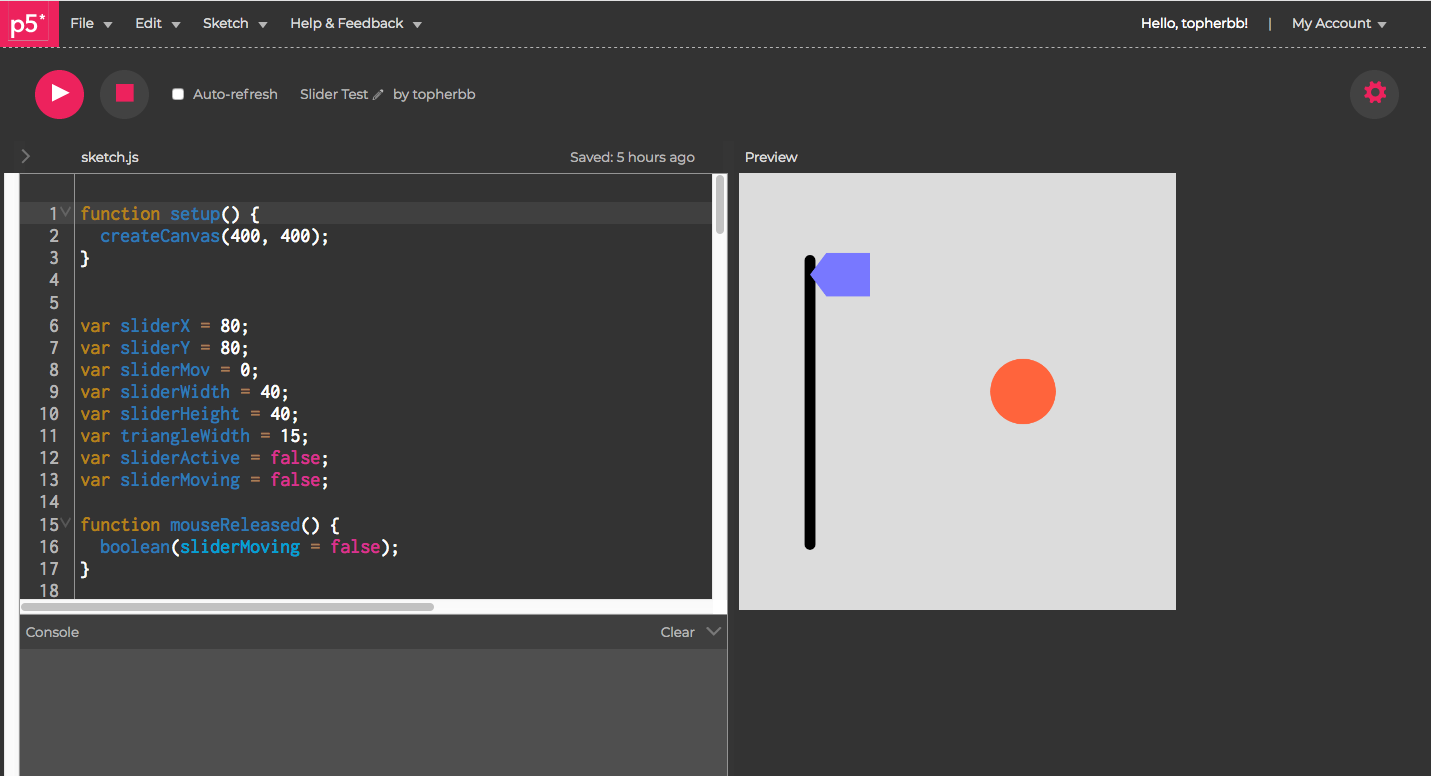Click the orange circle in preview
Viewport: 1431px width, 776px height.
pos(1023,391)
